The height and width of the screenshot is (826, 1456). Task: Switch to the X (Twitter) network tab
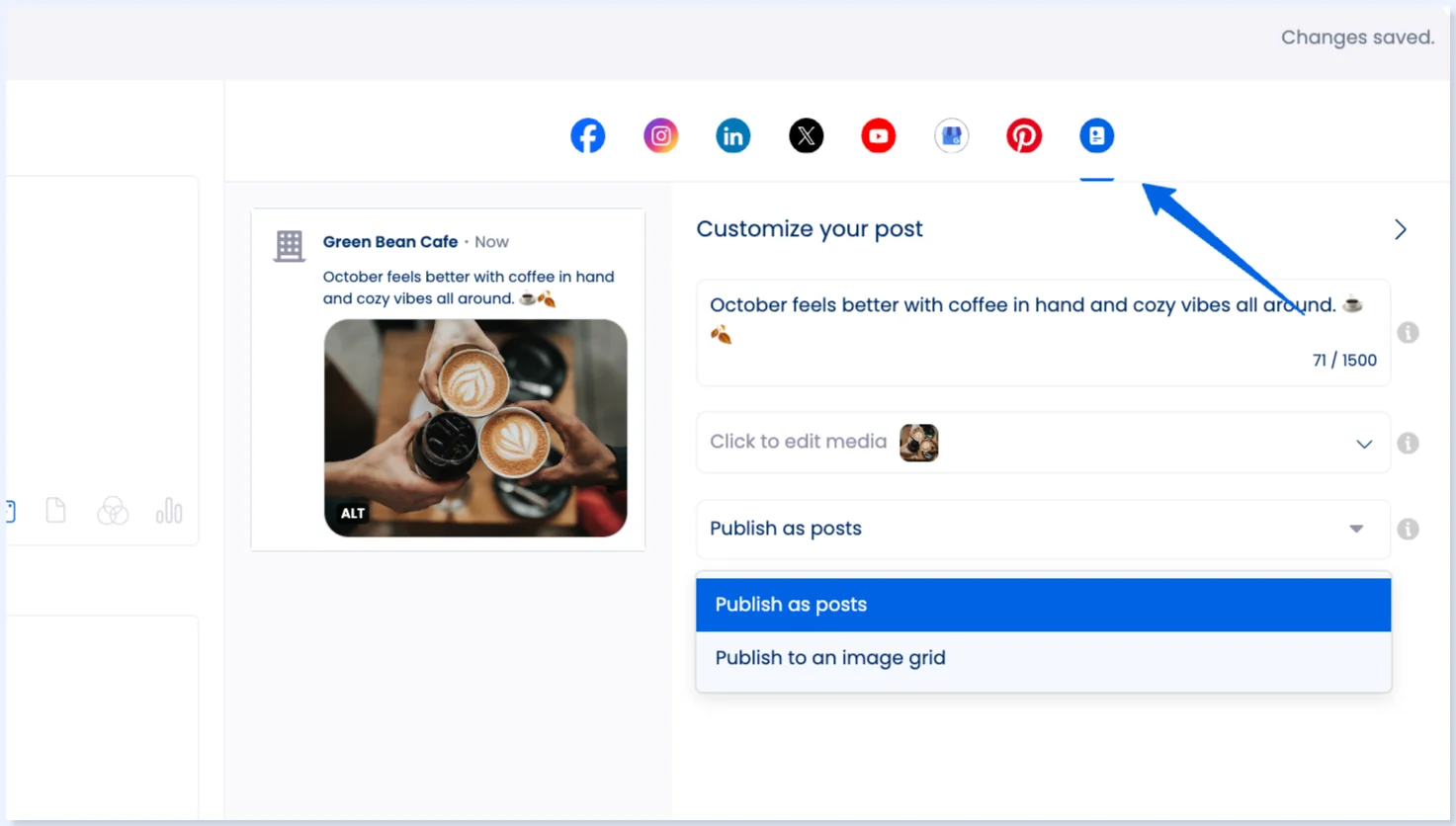click(806, 135)
